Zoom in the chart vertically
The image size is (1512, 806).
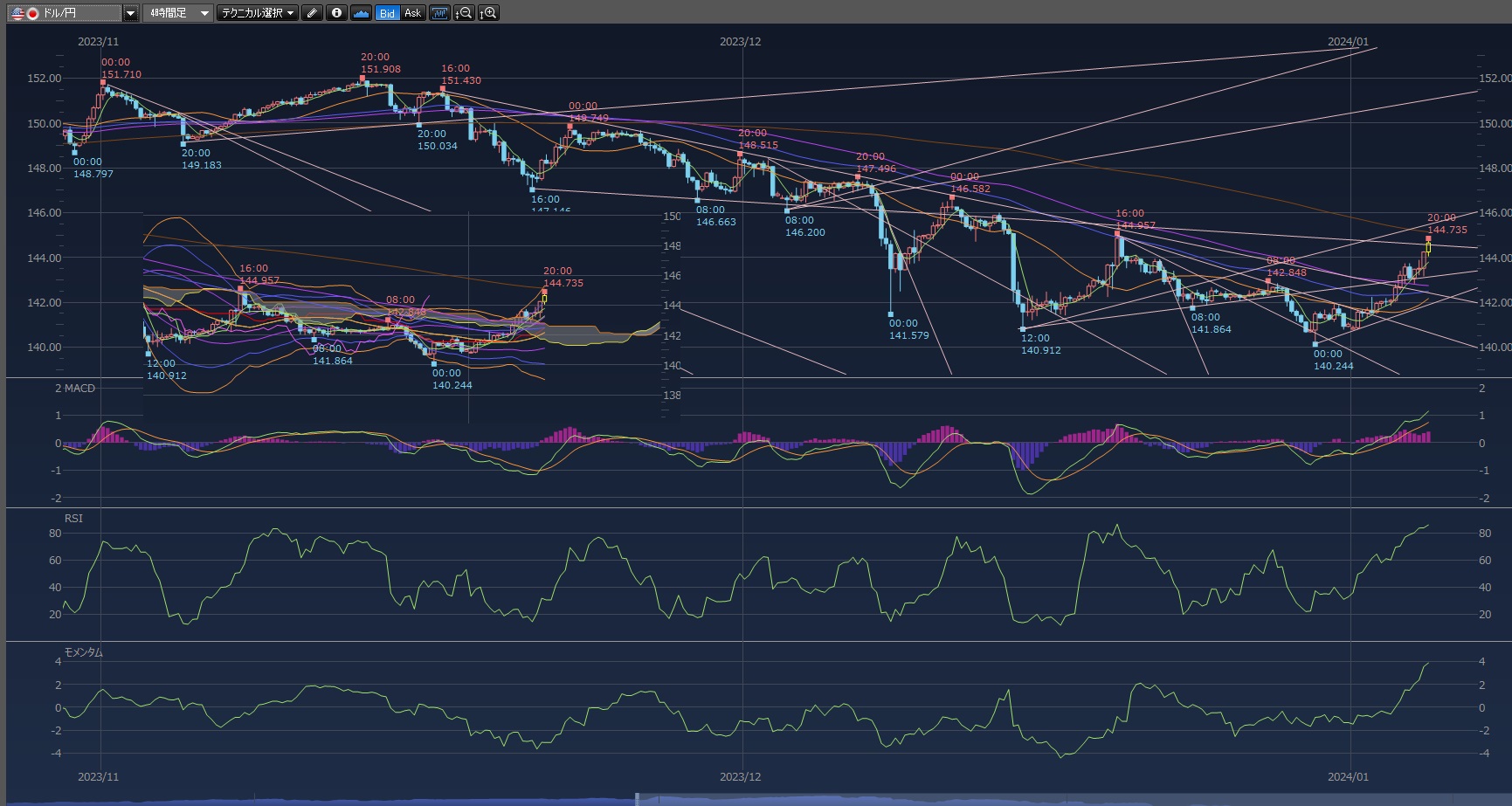[488, 13]
